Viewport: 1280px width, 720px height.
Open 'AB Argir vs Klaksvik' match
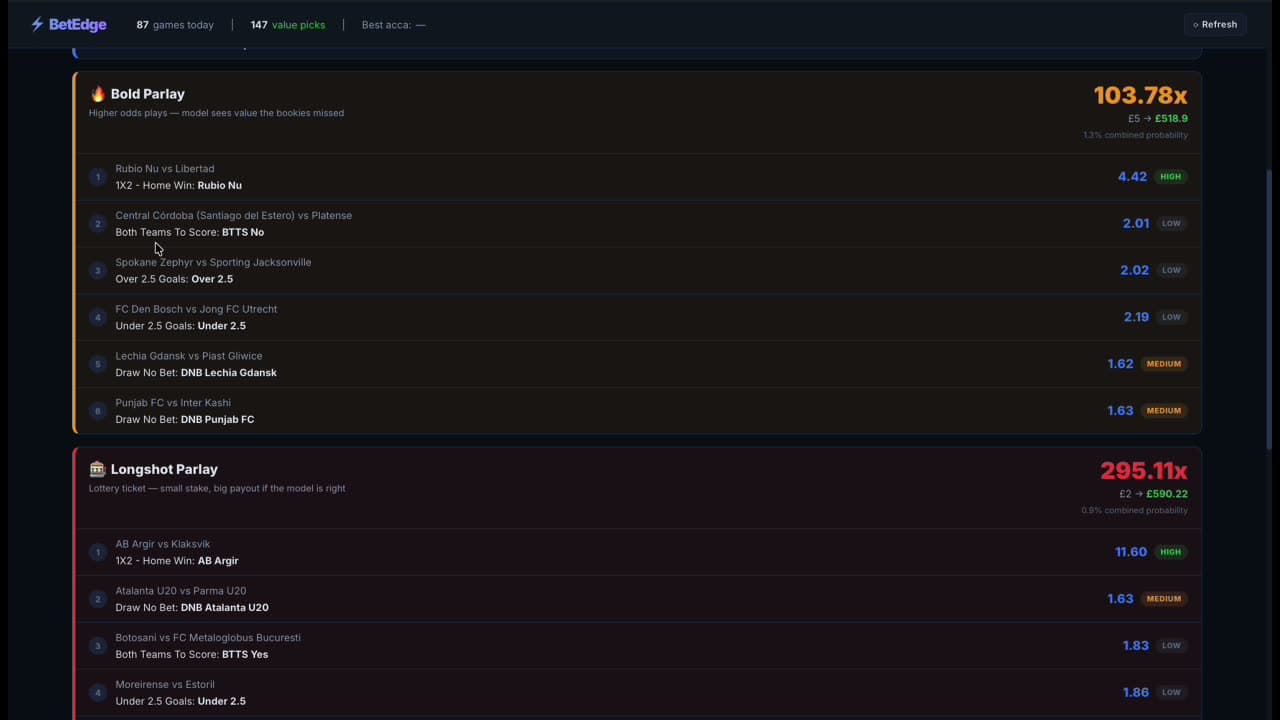point(163,544)
